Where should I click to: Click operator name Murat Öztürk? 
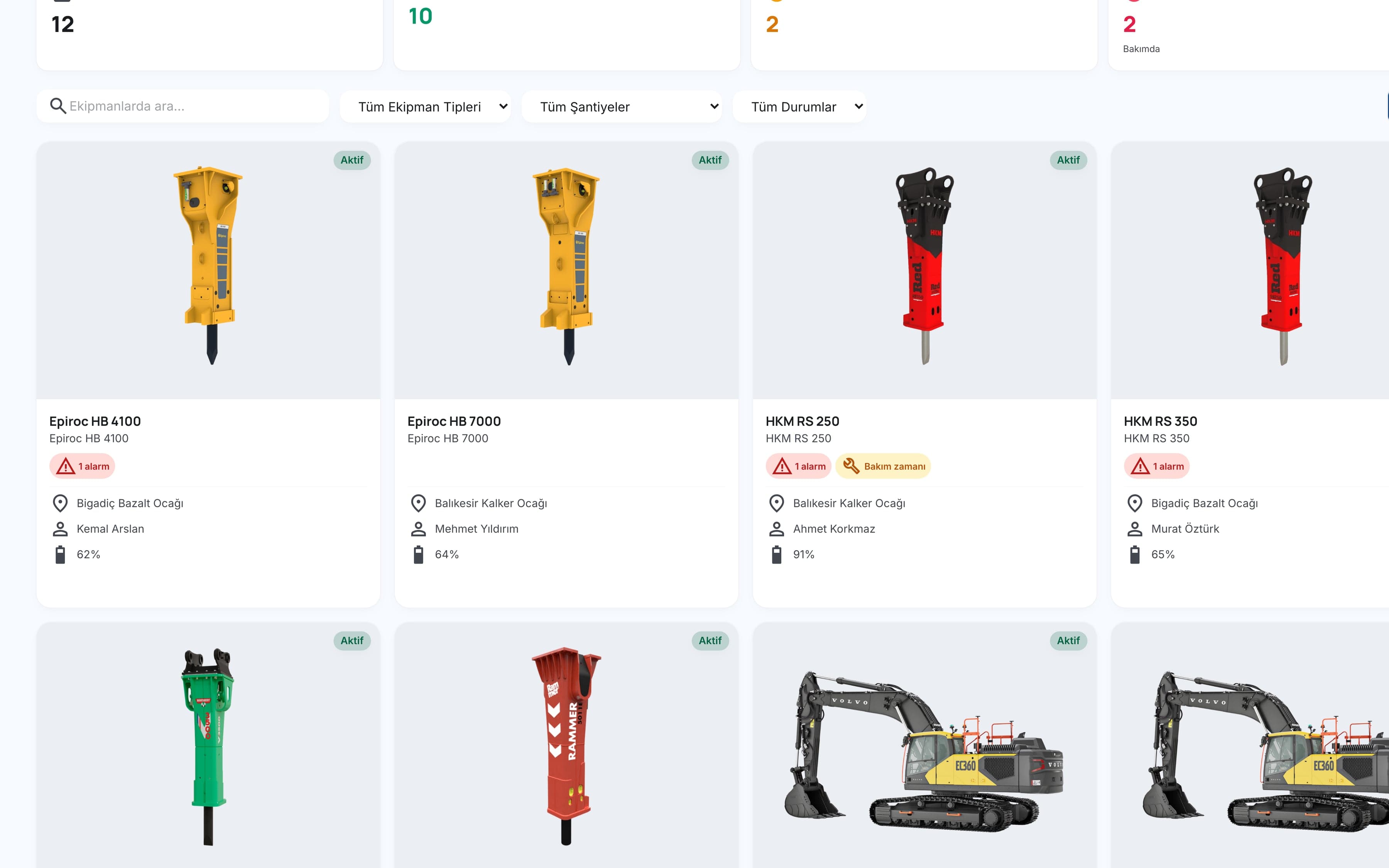pyautogui.click(x=1185, y=529)
